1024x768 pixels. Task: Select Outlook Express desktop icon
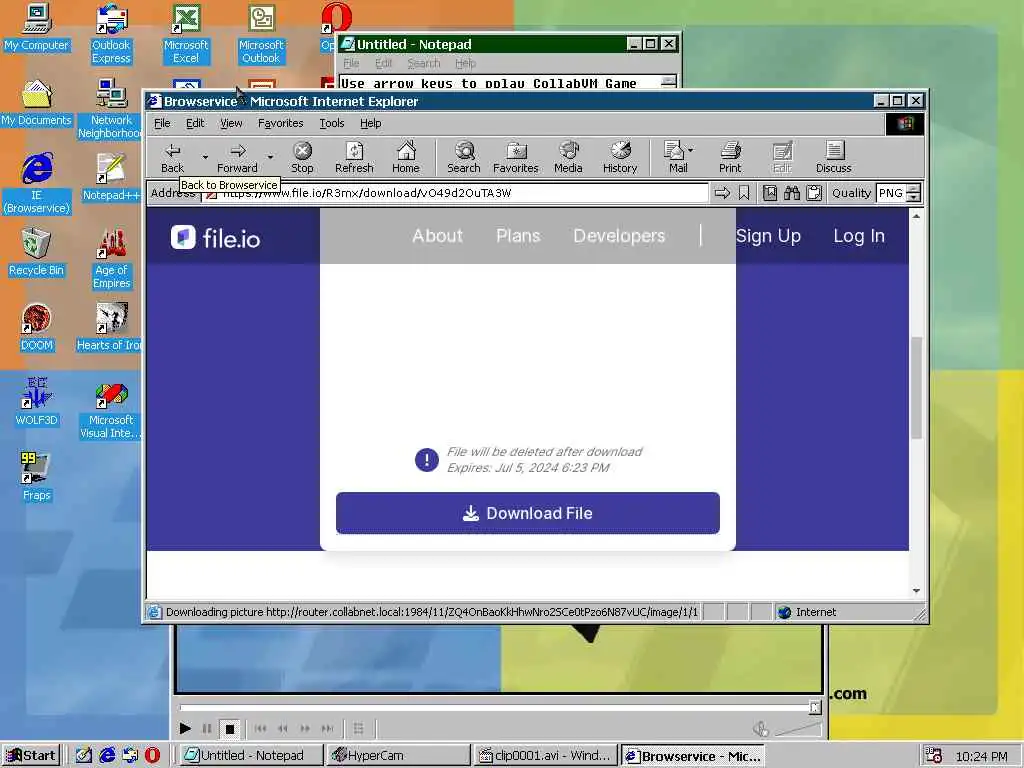pos(111,34)
